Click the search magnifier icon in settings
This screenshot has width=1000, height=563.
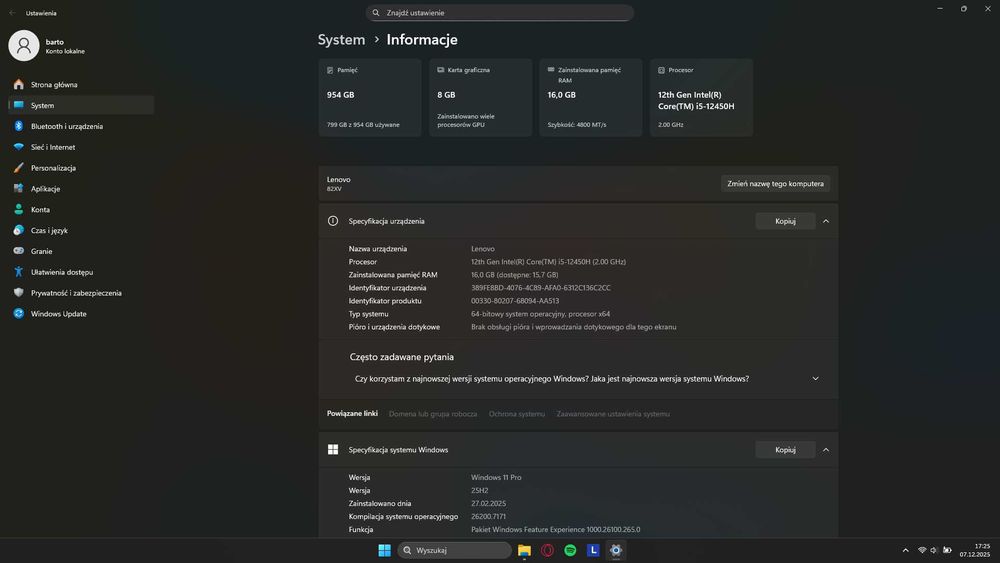tap(376, 13)
